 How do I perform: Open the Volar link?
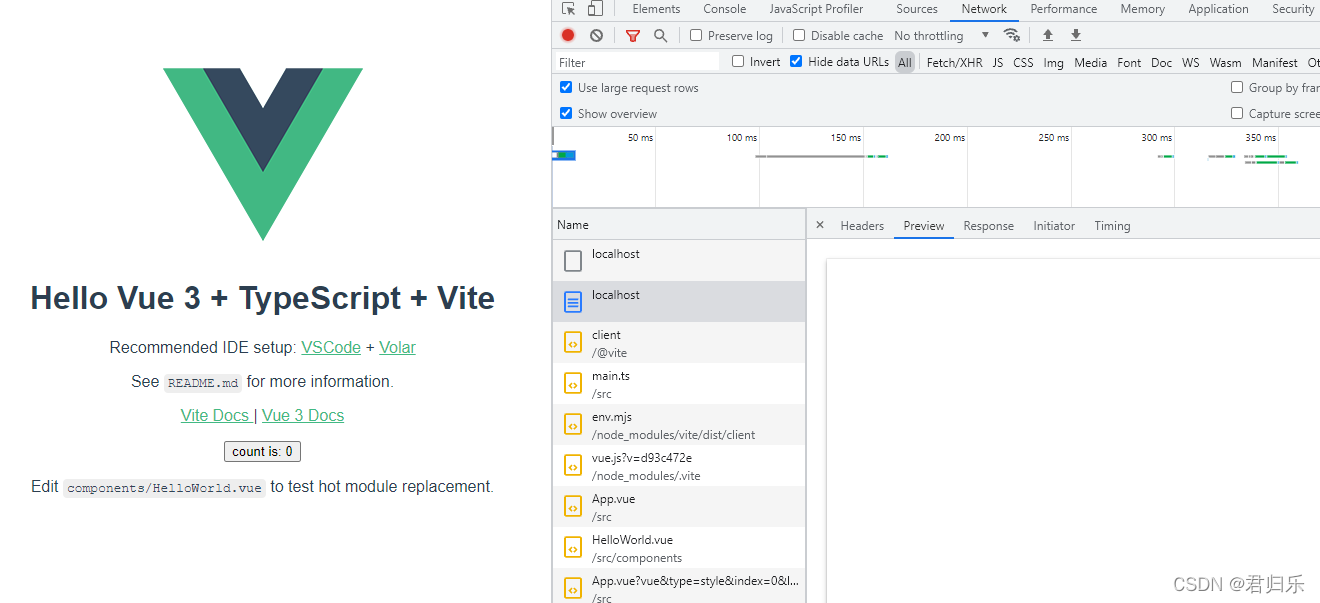pyautogui.click(x=397, y=347)
